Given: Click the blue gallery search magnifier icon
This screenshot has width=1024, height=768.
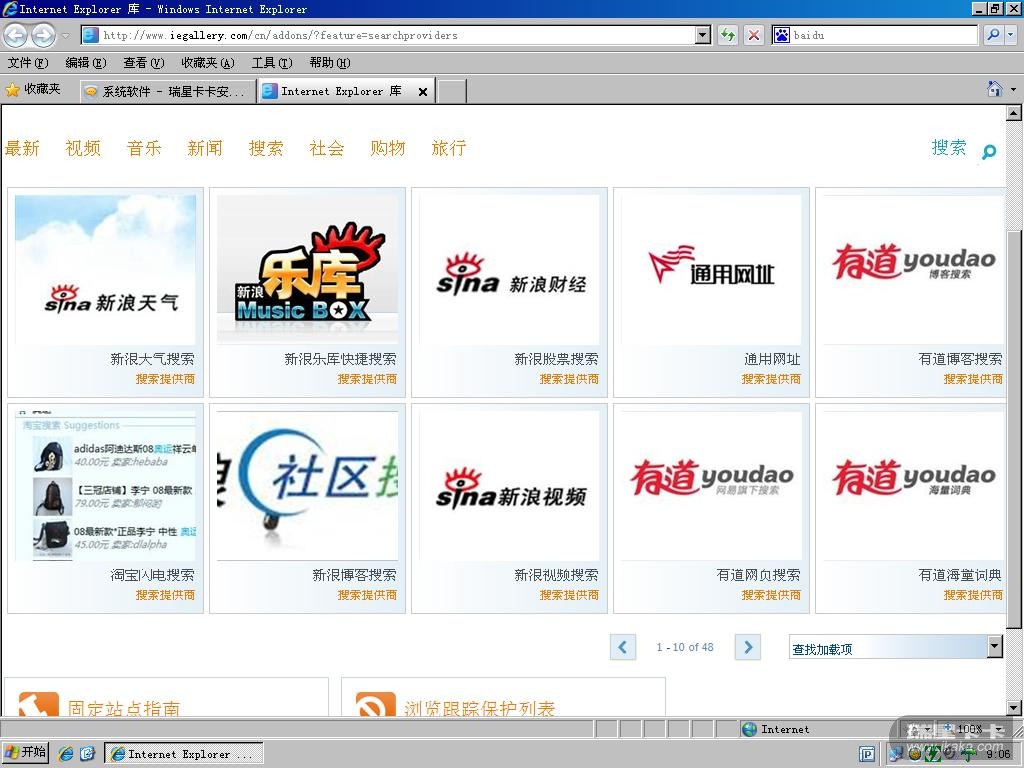Looking at the screenshot, I should pos(989,152).
